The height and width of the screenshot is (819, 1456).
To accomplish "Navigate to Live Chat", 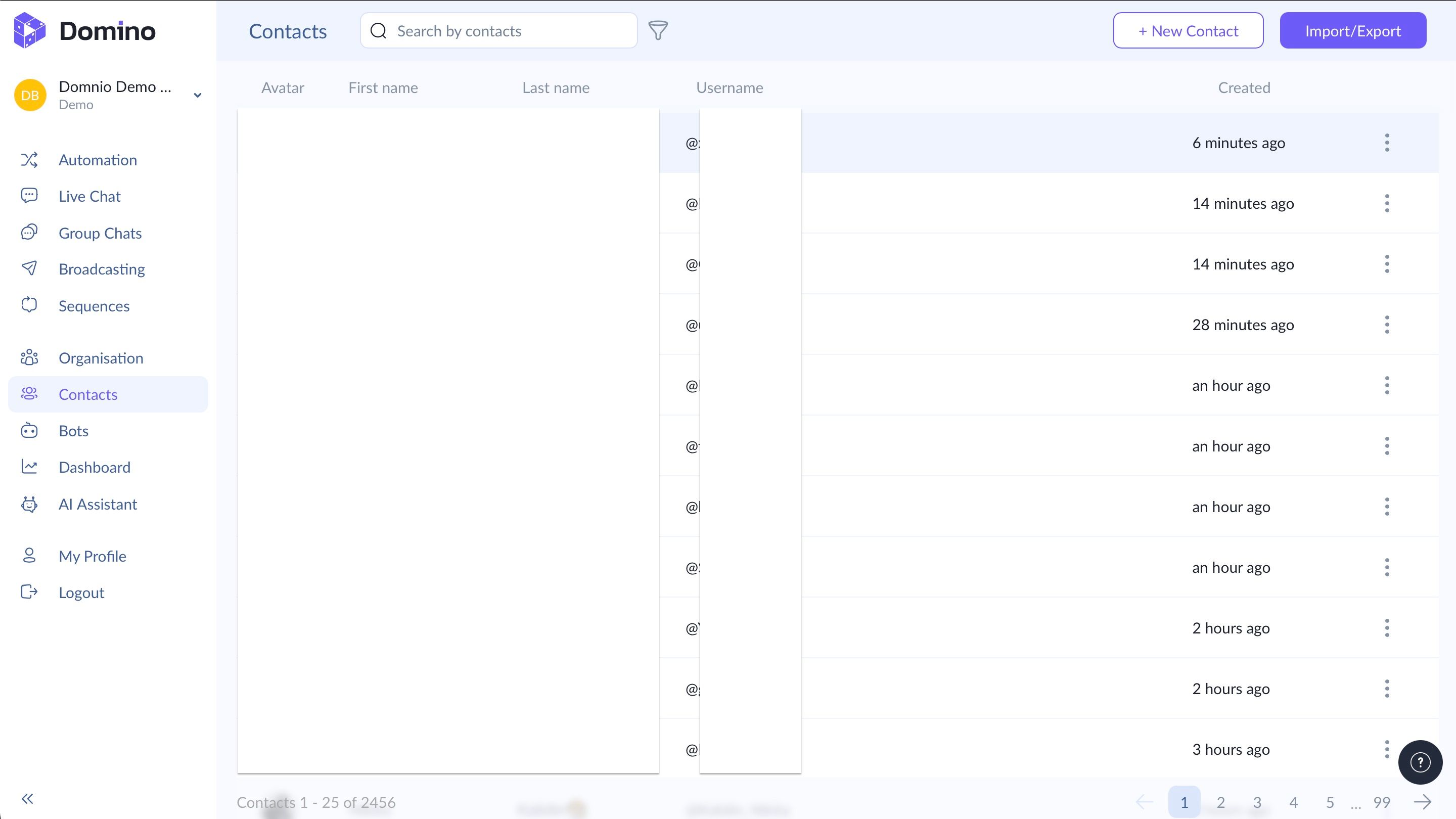I will (x=89, y=196).
